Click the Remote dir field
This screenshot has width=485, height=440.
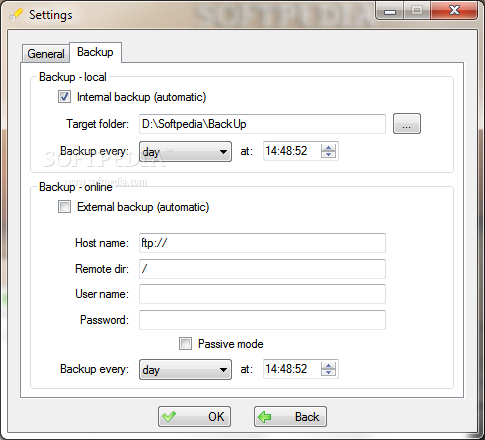pos(262,269)
